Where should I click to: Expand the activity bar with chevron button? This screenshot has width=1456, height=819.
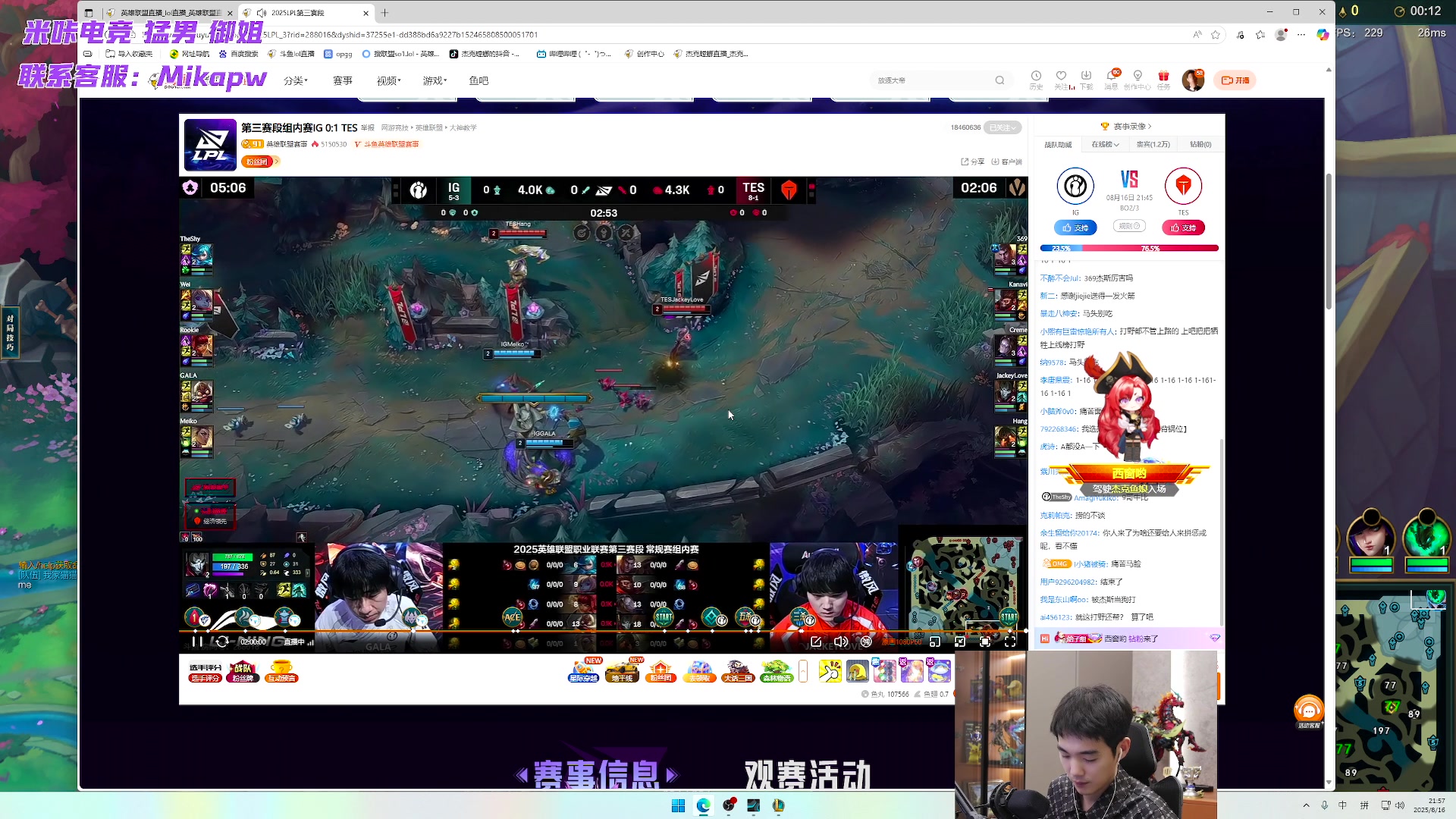pos(803,671)
